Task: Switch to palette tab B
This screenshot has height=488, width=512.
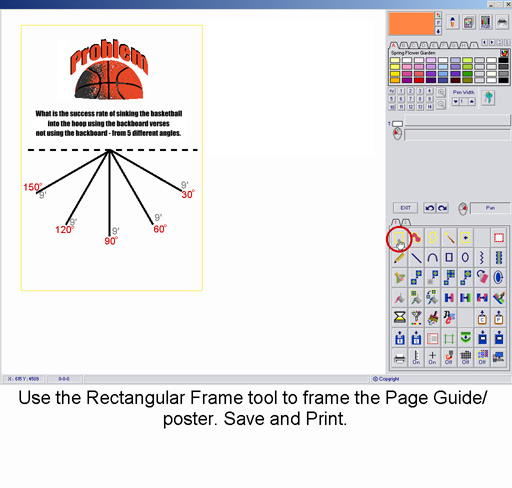Action: (x=404, y=45)
